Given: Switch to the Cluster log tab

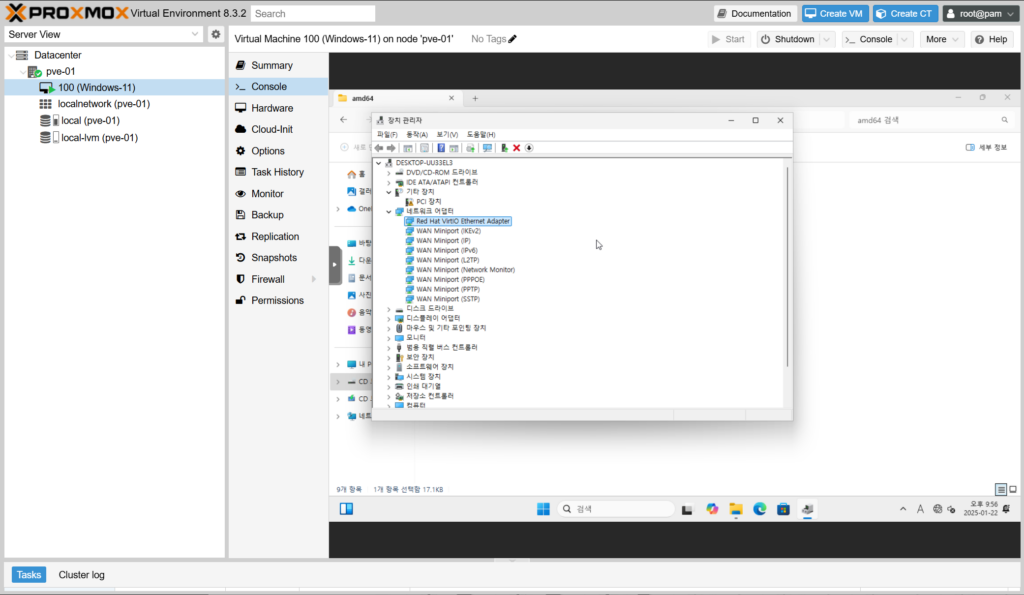Looking at the screenshot, I should (x=81, y=575).
